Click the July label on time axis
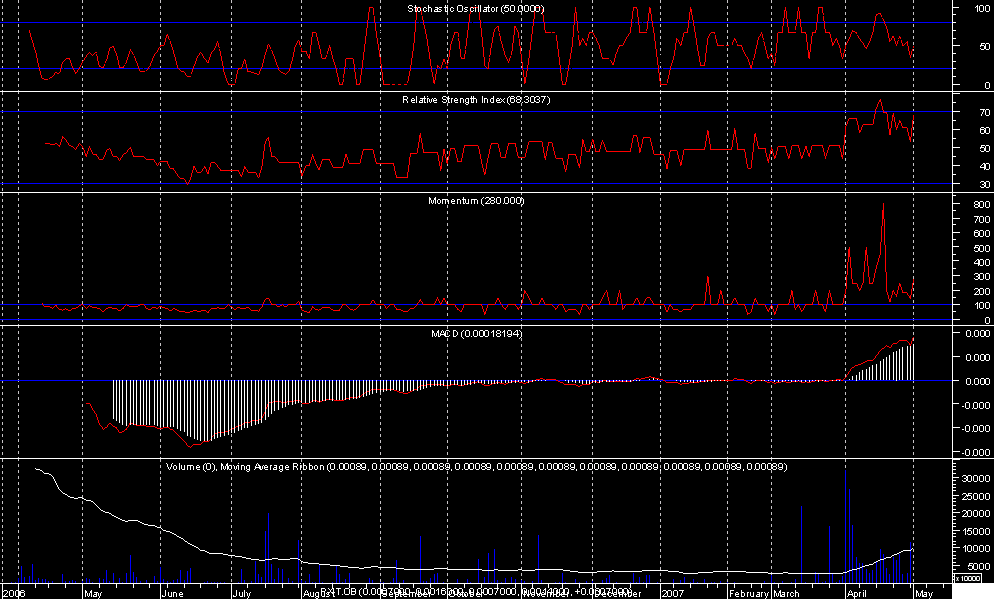The image size is (994, 599). click(241, 592)
